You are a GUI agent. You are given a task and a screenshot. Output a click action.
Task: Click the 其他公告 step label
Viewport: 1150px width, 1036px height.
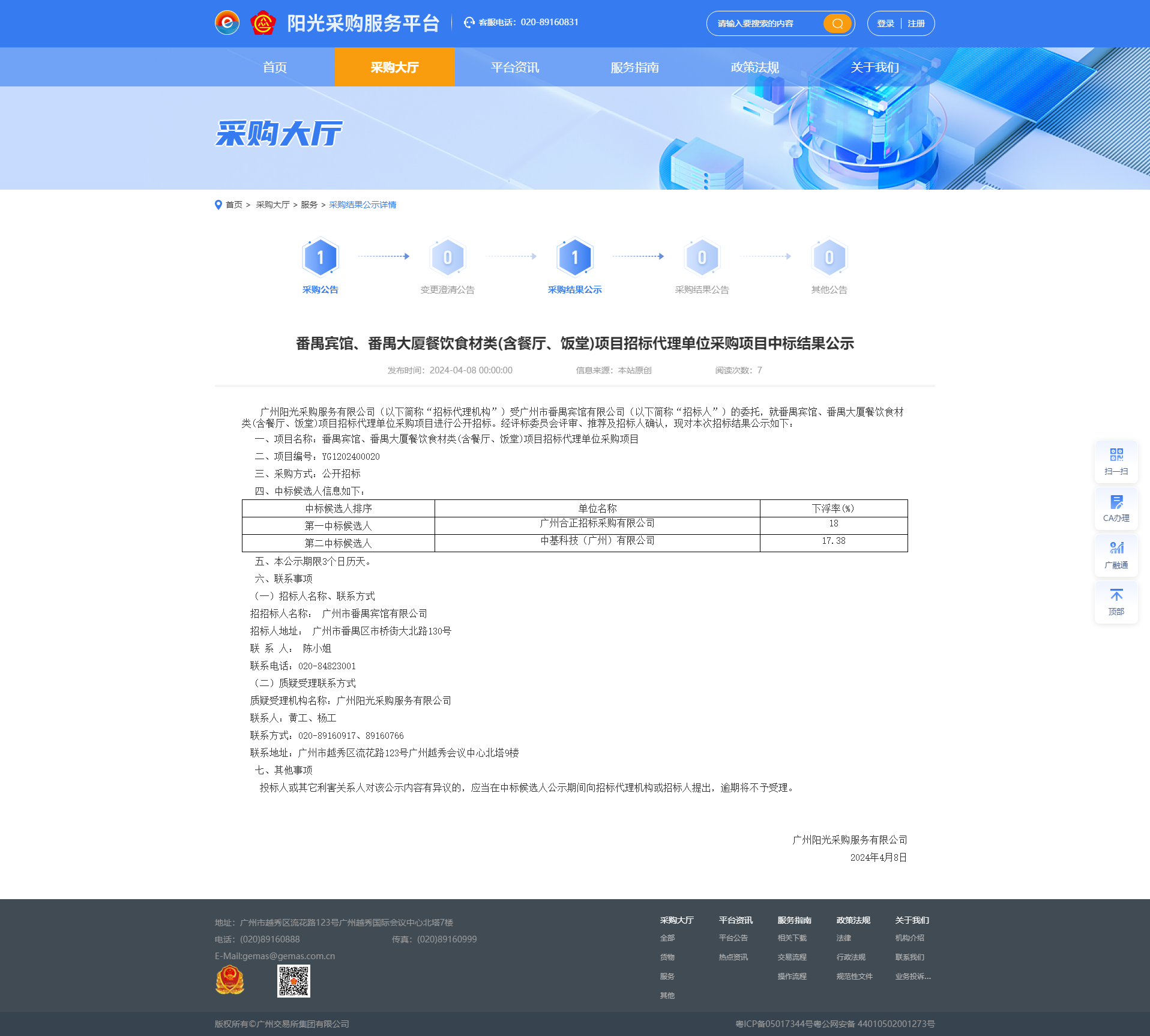coord(829,290)
